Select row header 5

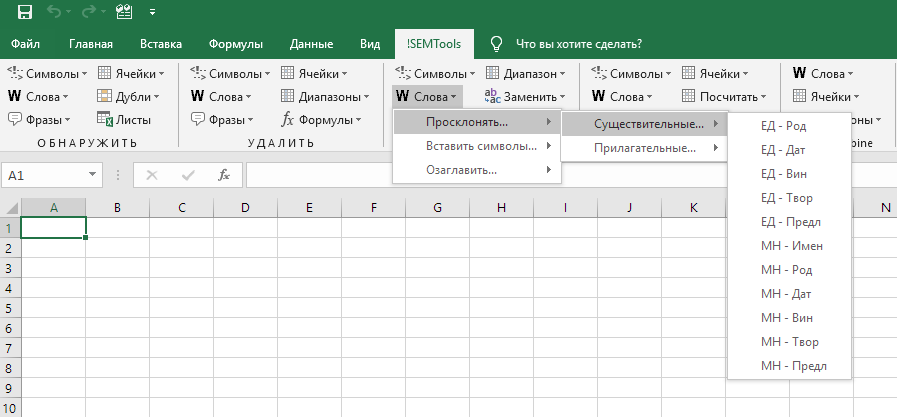pos(10,308)
